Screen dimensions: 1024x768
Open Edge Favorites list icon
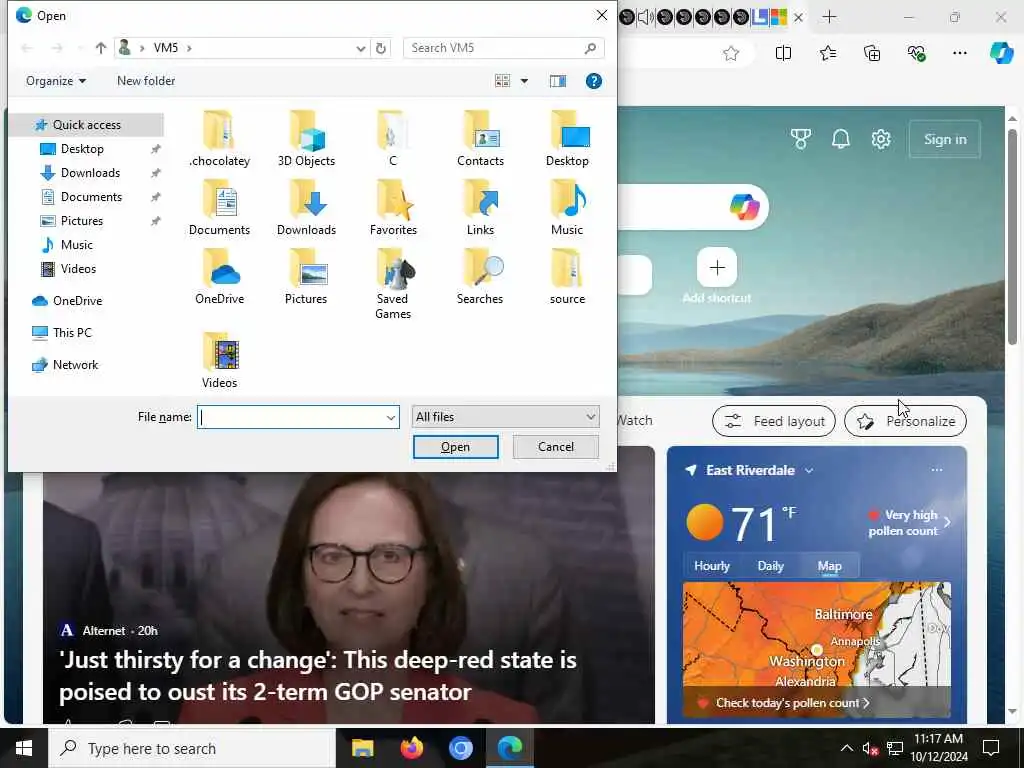827,54
